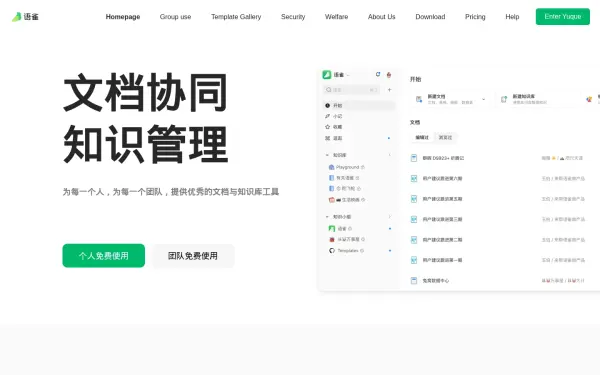The image size is (600, 375).
Task: Open the Help link
Action: [x=512, y=17]
